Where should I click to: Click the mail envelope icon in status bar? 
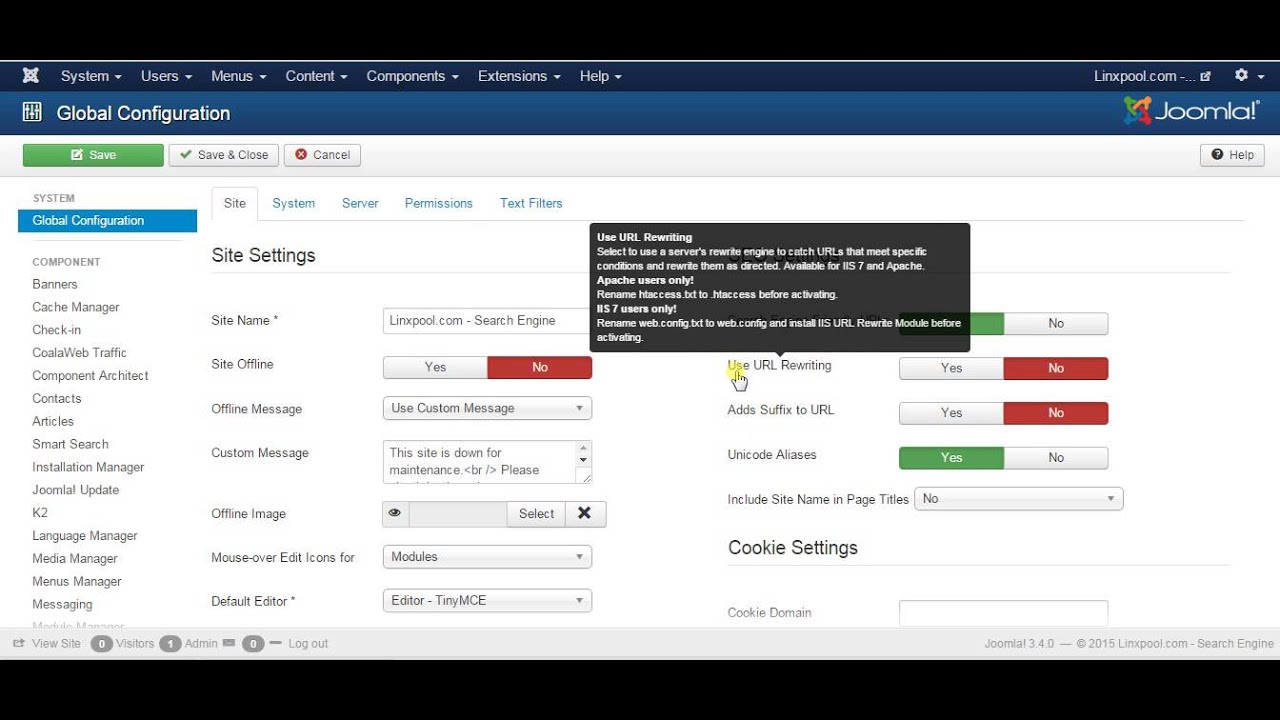229,643
